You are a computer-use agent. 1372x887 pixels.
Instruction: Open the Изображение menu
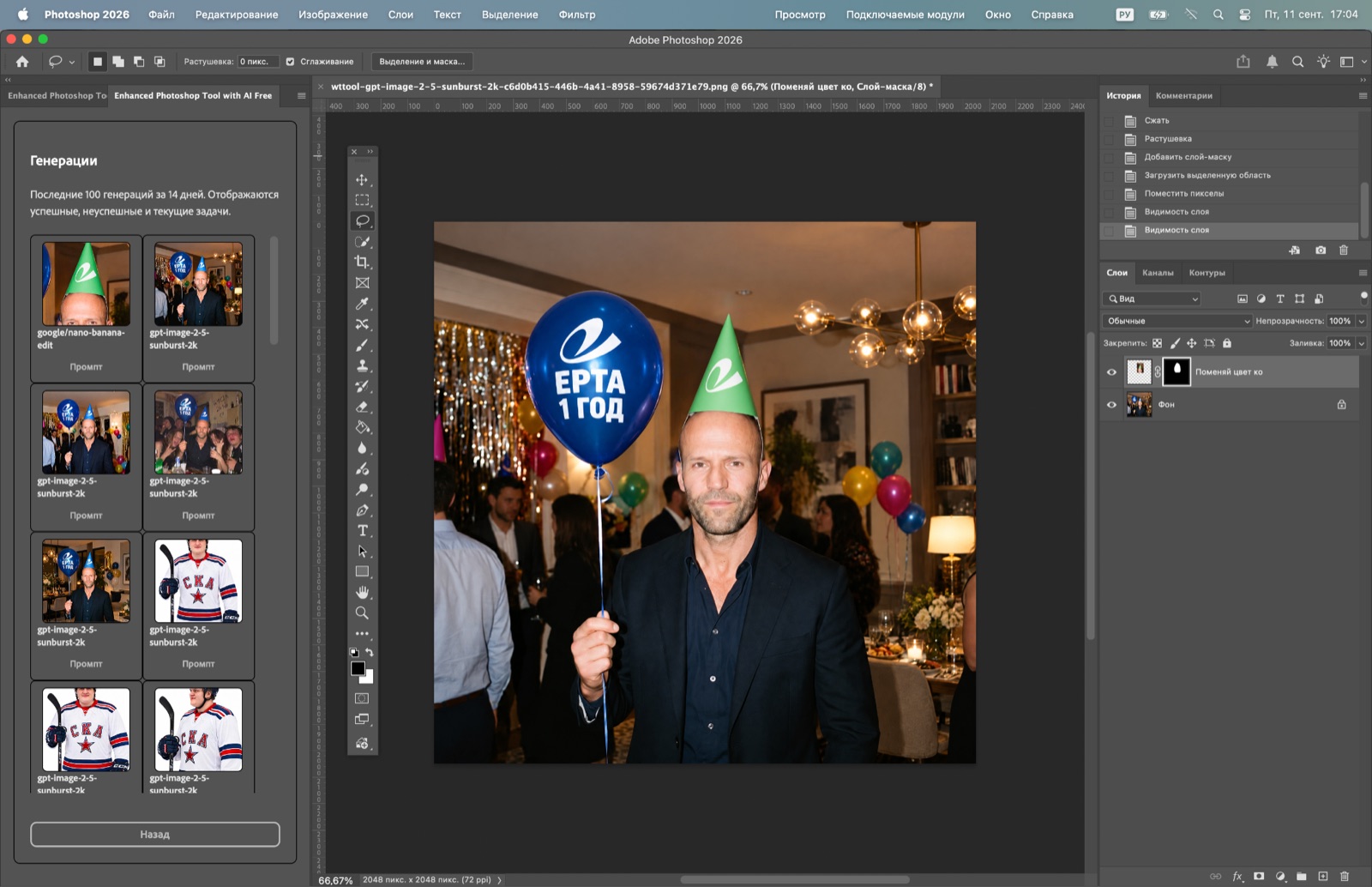tap(333, 15)
